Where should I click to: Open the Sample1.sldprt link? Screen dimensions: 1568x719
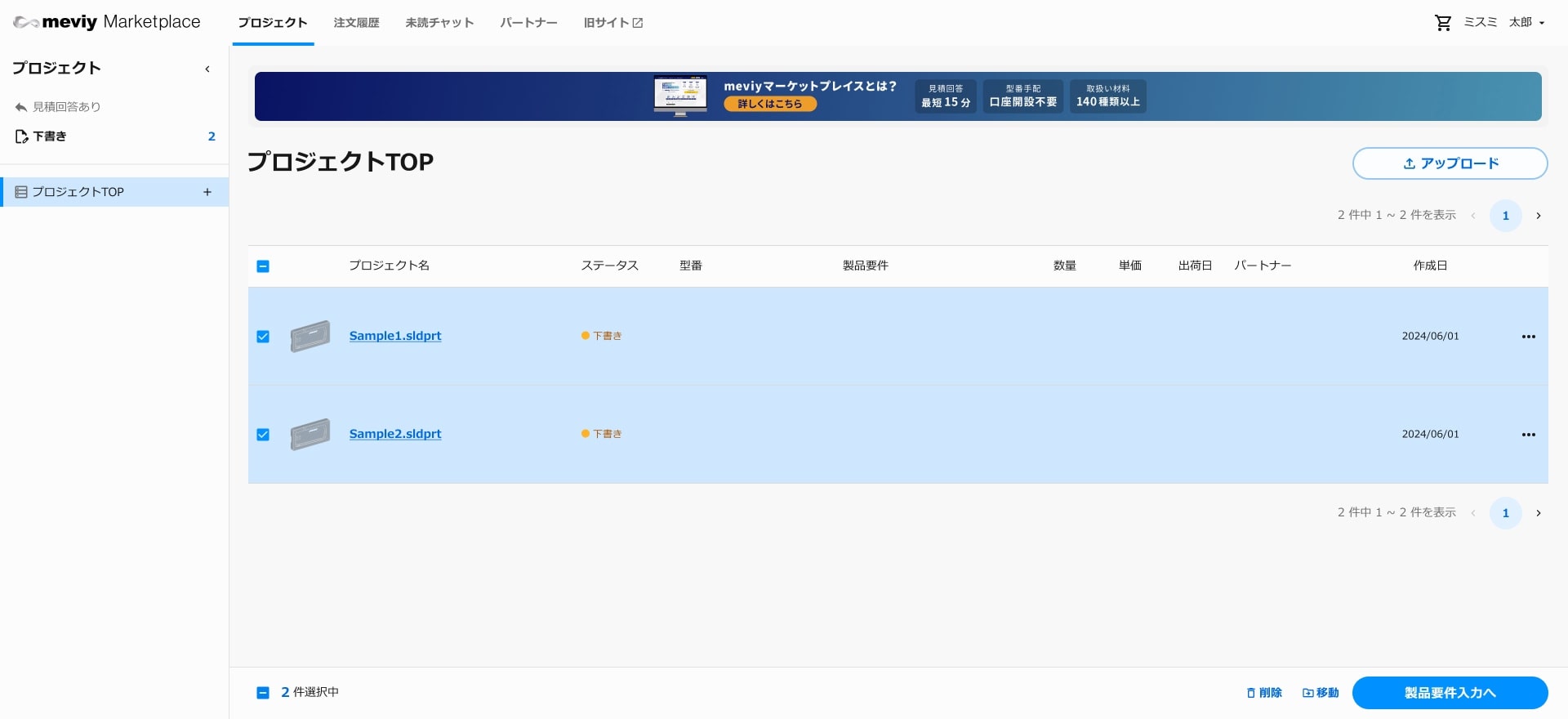coord(395,336)
